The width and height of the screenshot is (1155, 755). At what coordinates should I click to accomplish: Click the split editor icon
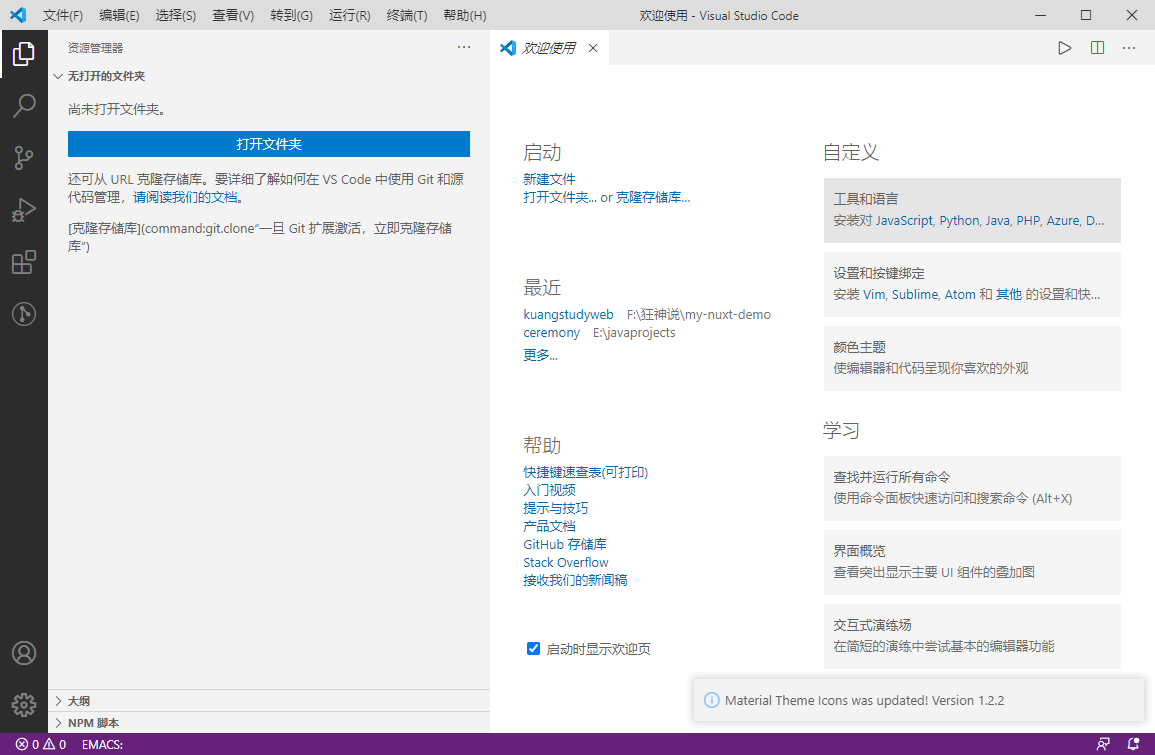1097,48
